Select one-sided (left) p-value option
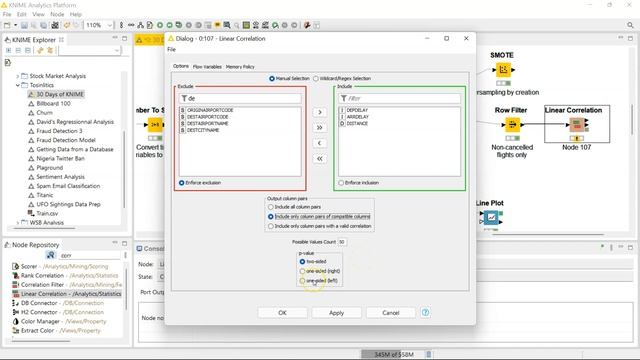This screenshot has width=640, height=360. 302,281
